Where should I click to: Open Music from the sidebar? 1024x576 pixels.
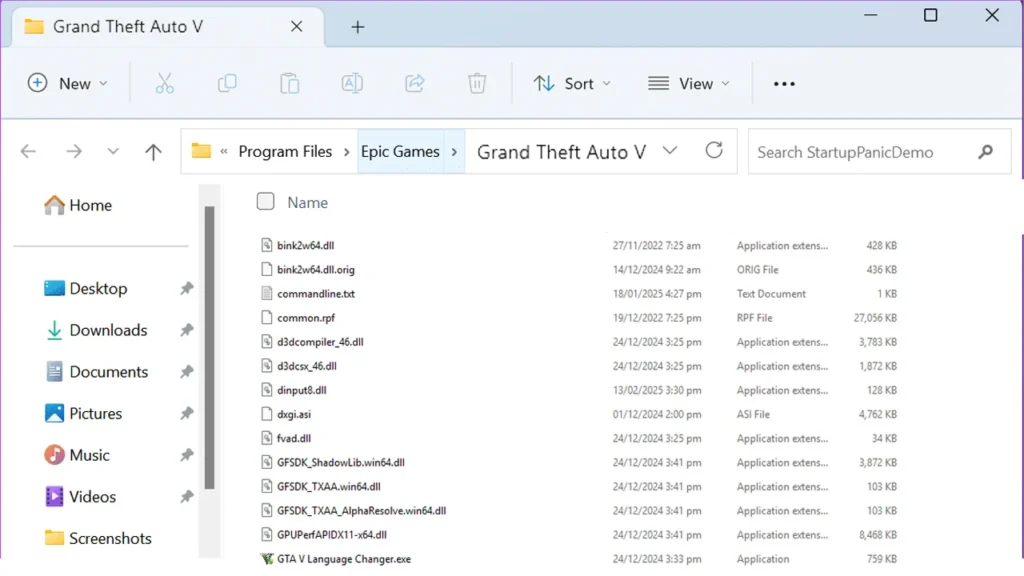tap(88, 455)
